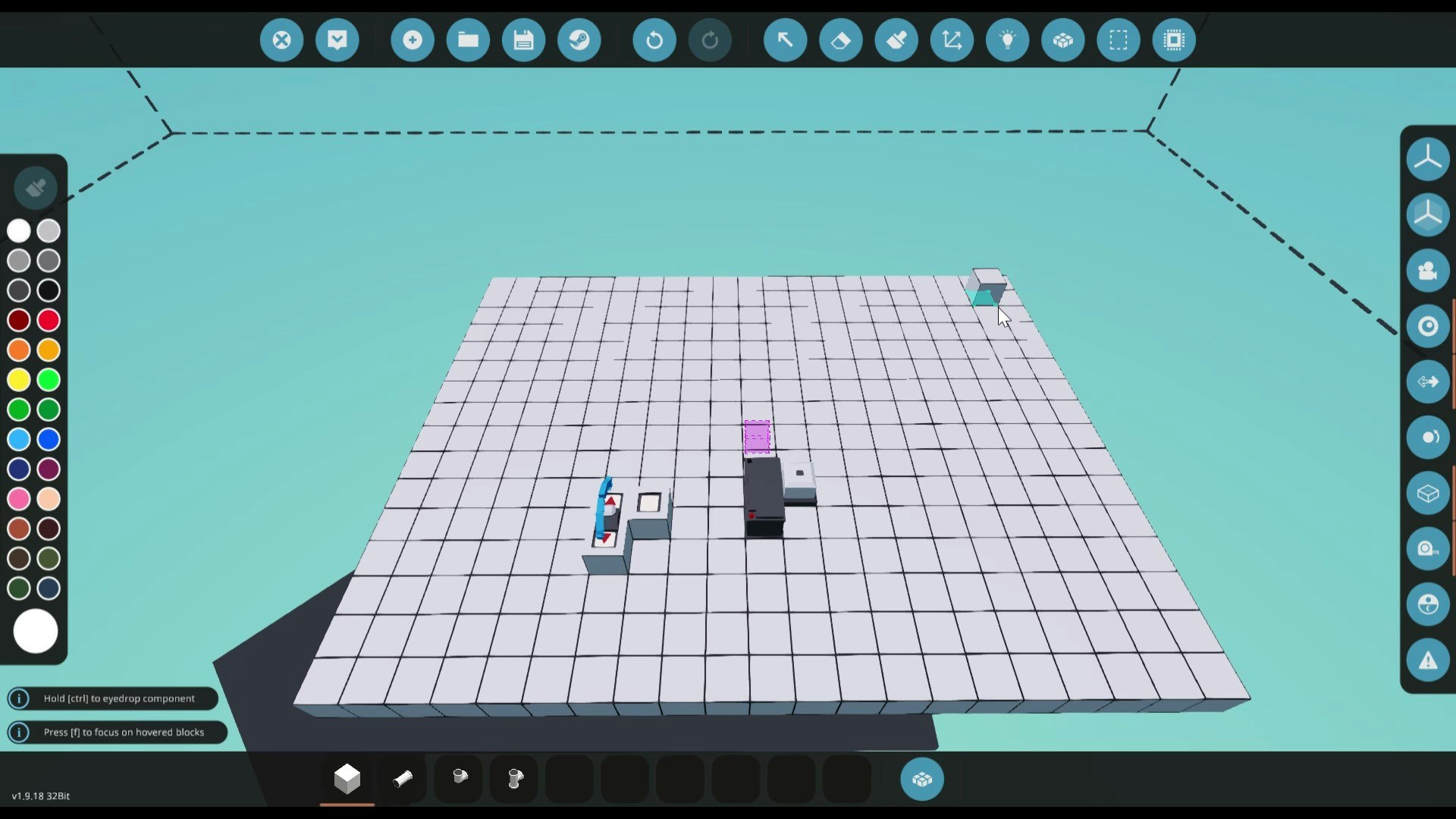Viewport: 1456px width, 819px height.
Task: Toggle the first axis gizmo view button
Action: (1428, 159)
